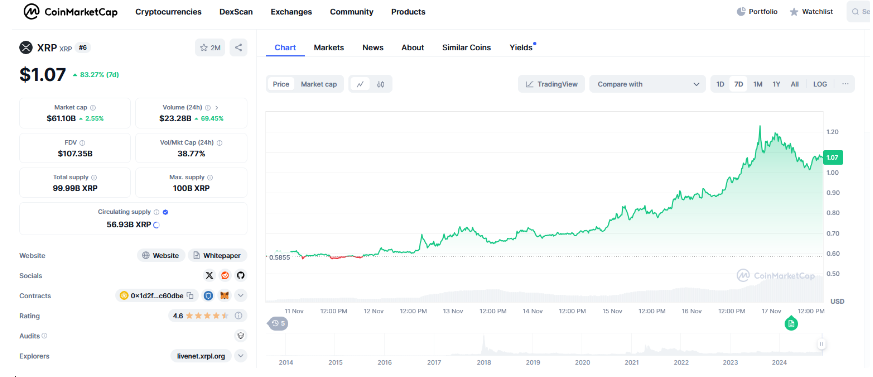Click the shield wallet icon in Contracts row
Viewport: 873px width, 377px height.
(x=209, y=296)
